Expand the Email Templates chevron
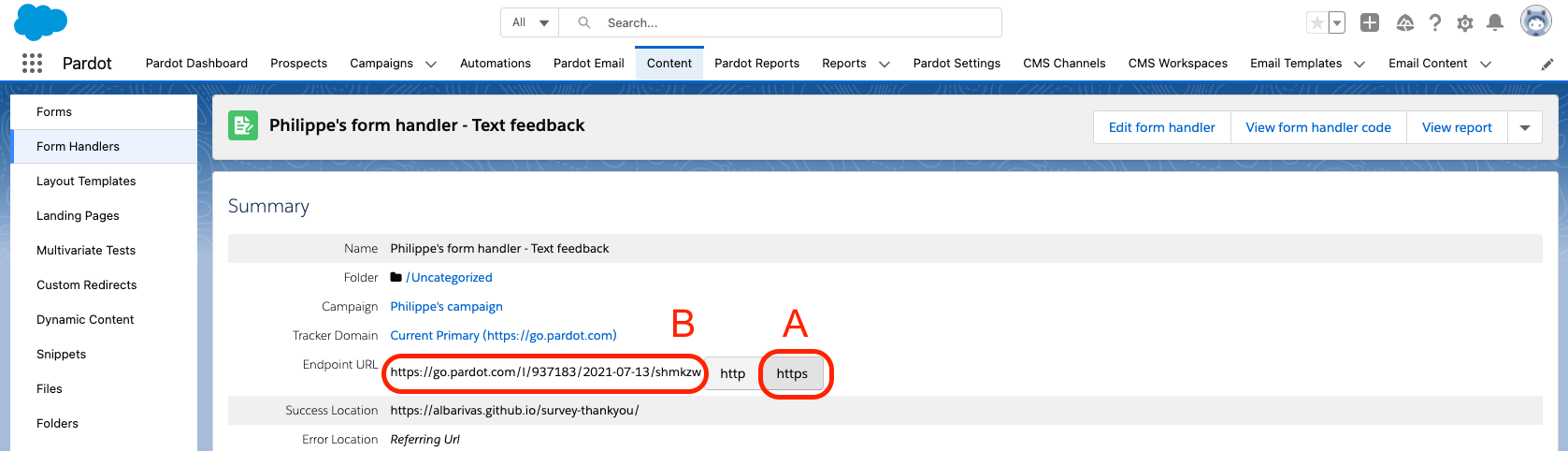Image resolution: width=1568 pixels, height=451 pixels. pyautogui.click(x=1359, y=64)
